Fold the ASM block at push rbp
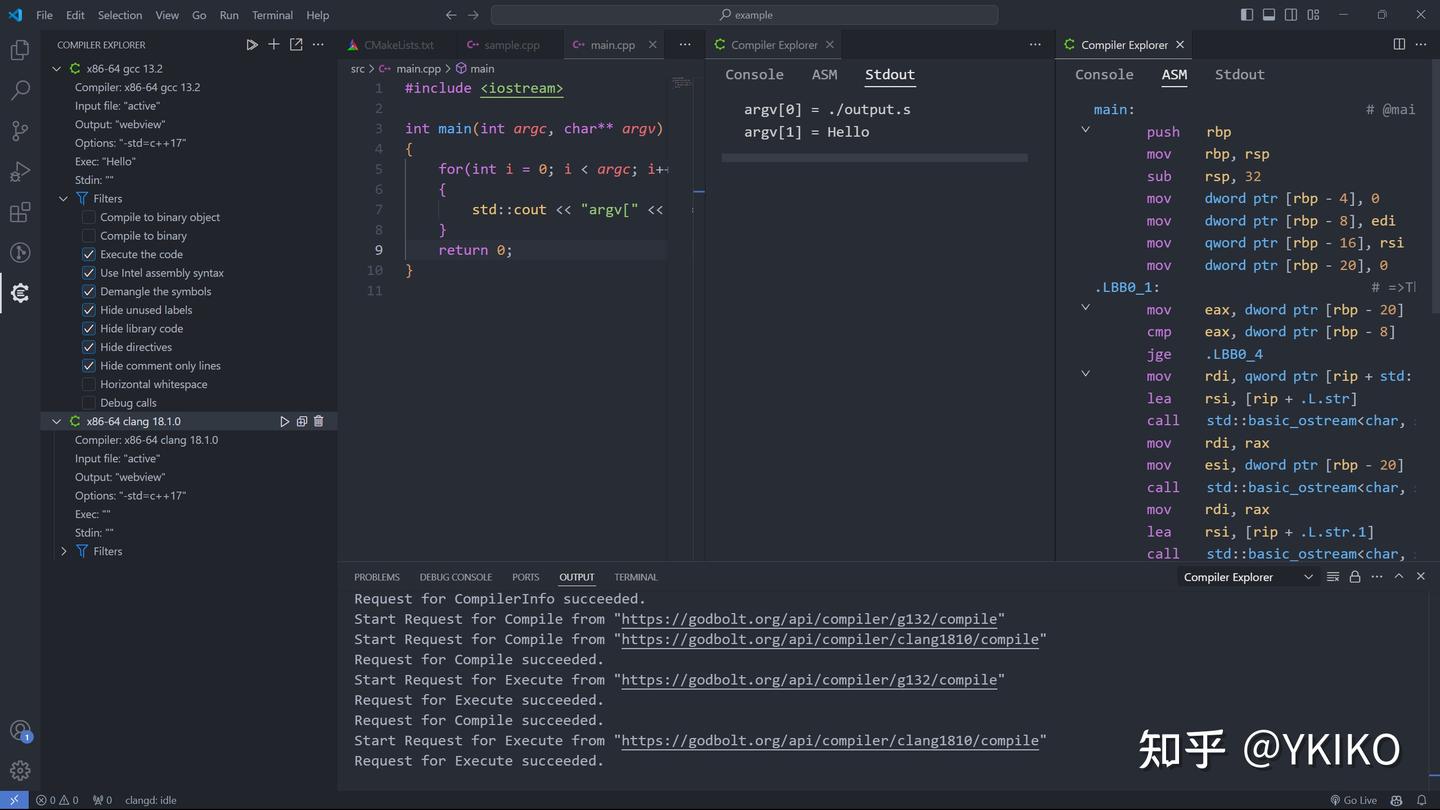Screen dimensions: 1440x810 pos(1085,129)
